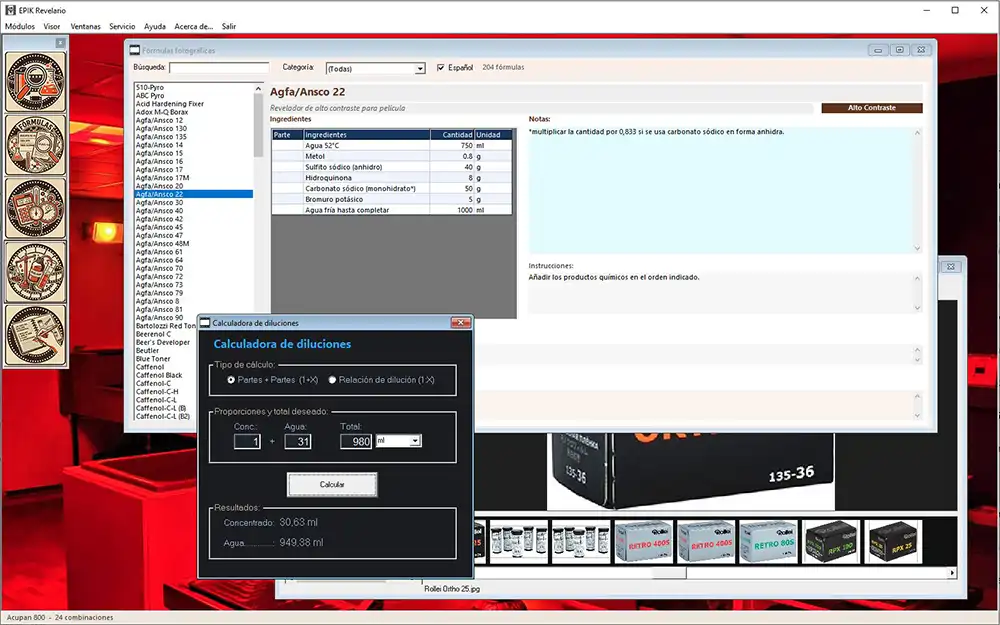Select Caffenol Black formula
Image resolution: width=1000 pixels, height=625 pixels.
(159, 376)
